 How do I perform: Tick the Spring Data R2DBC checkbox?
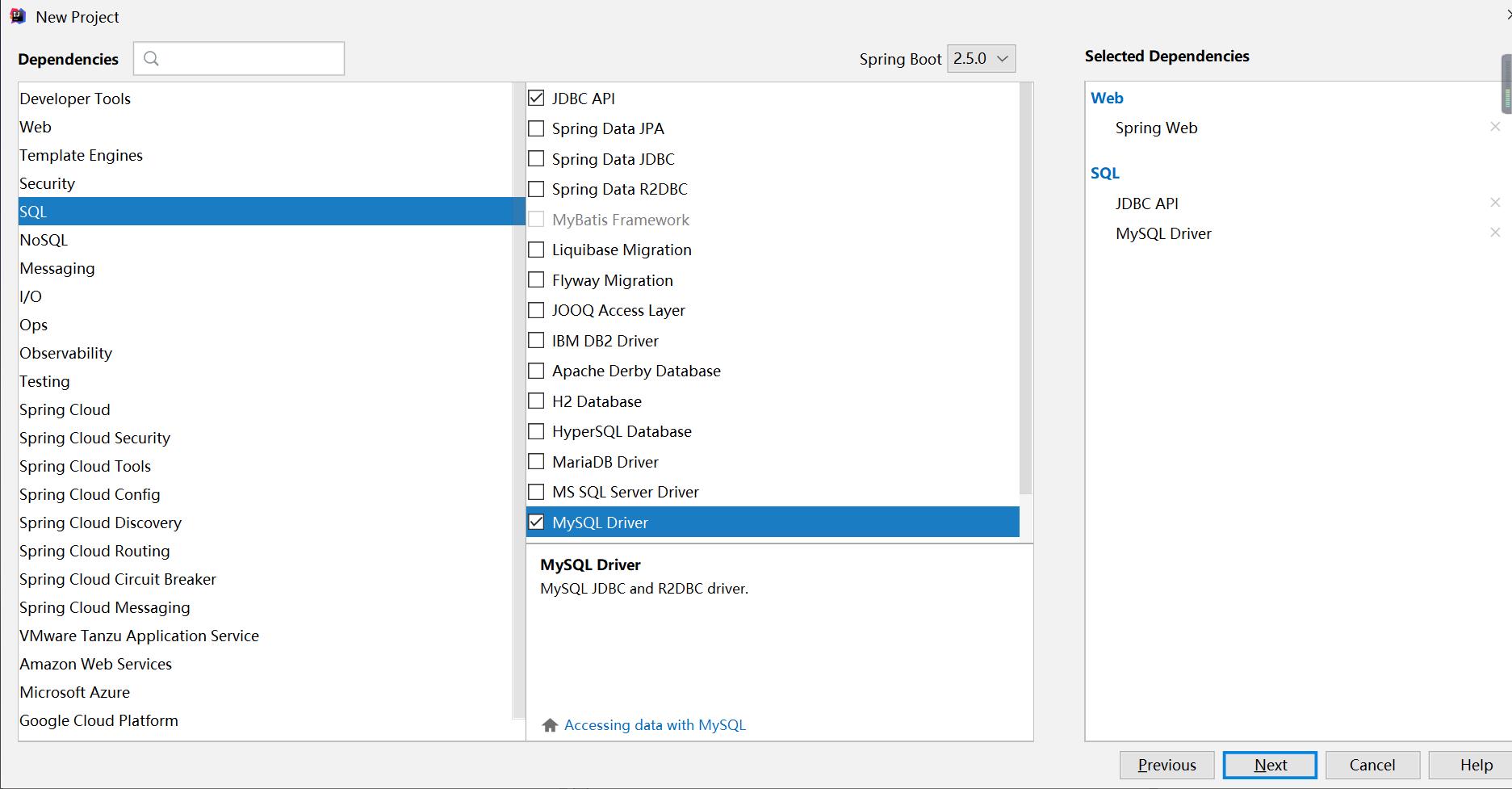coord(536,189)
